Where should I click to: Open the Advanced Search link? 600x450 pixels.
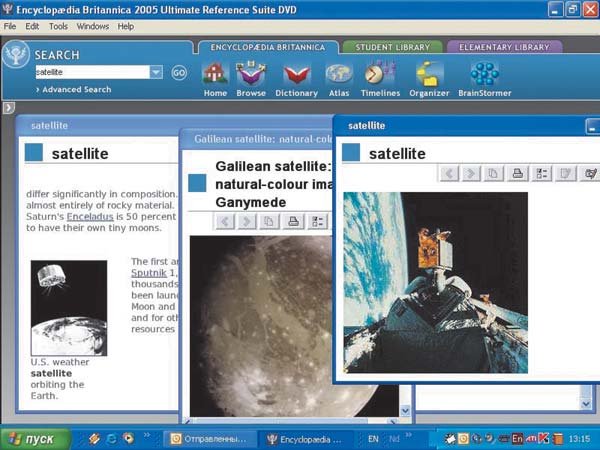tap(73, 90)
